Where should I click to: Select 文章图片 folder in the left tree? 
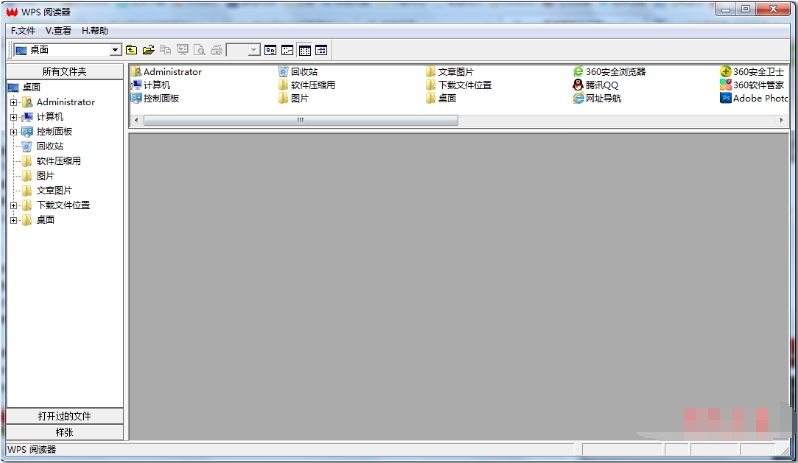[x=54, y=190]
